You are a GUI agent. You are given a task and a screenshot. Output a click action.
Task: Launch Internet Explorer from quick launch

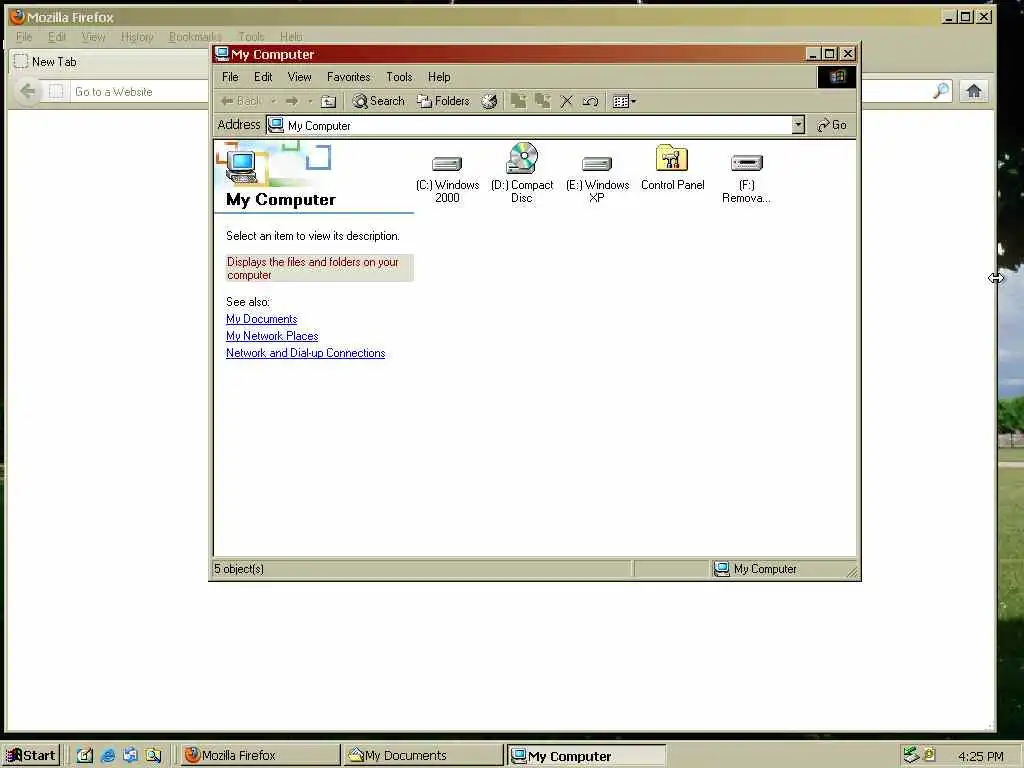108,756
